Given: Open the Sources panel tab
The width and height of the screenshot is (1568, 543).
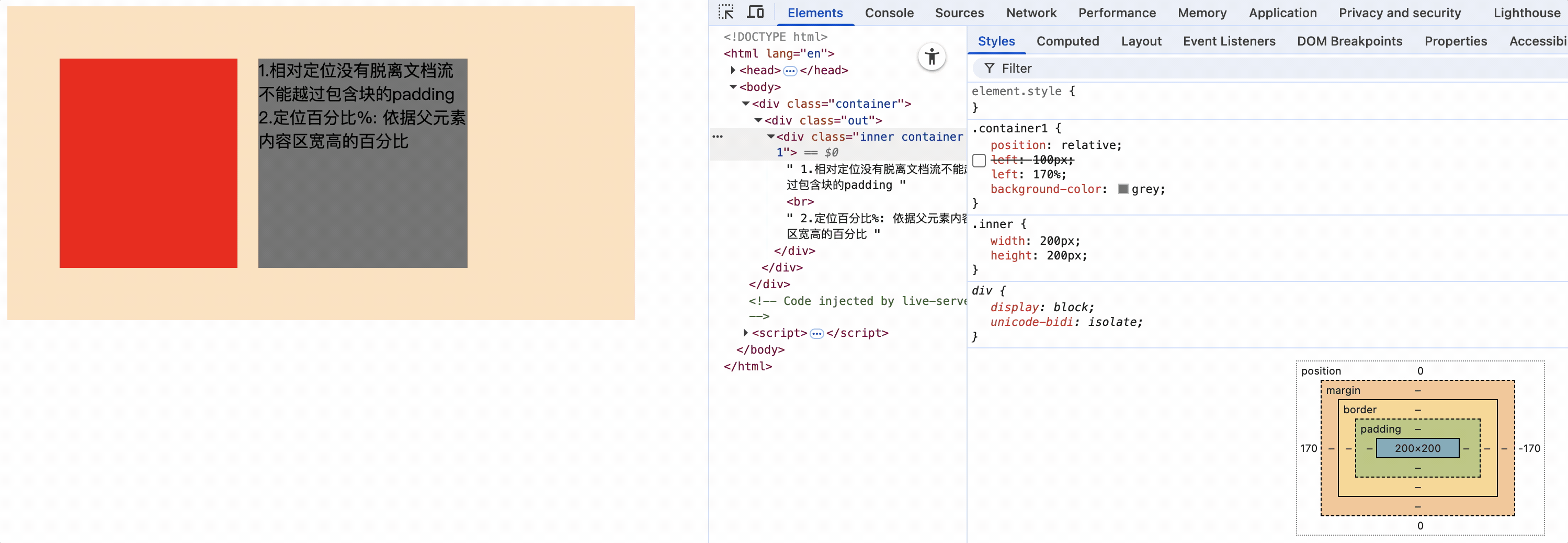Looking at the screenshot, I should (959, 13).
